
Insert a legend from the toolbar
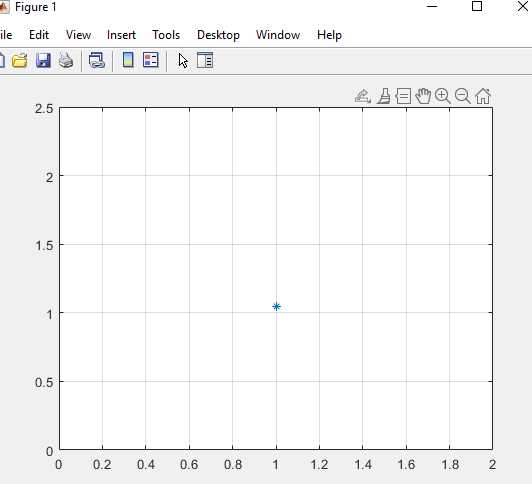[151, 60]
